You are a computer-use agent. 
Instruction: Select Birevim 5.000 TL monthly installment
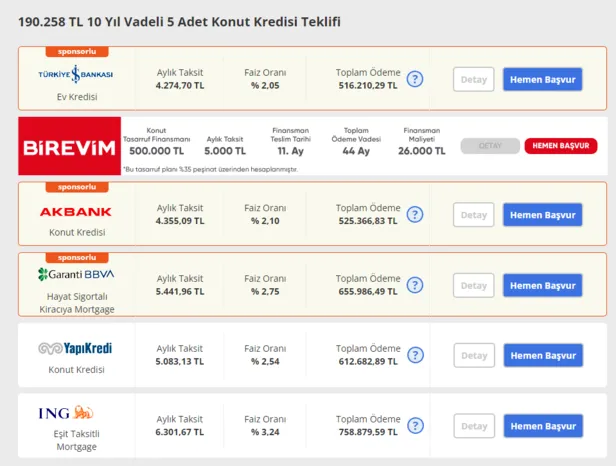[225, 151]
